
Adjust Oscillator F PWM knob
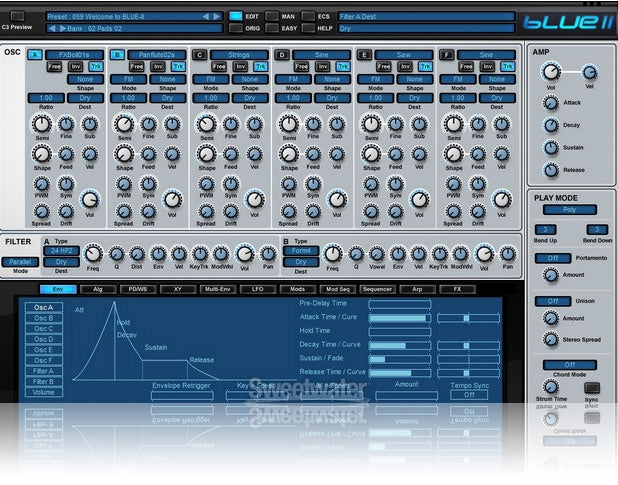pyautogui.click(x=454, y=184)
